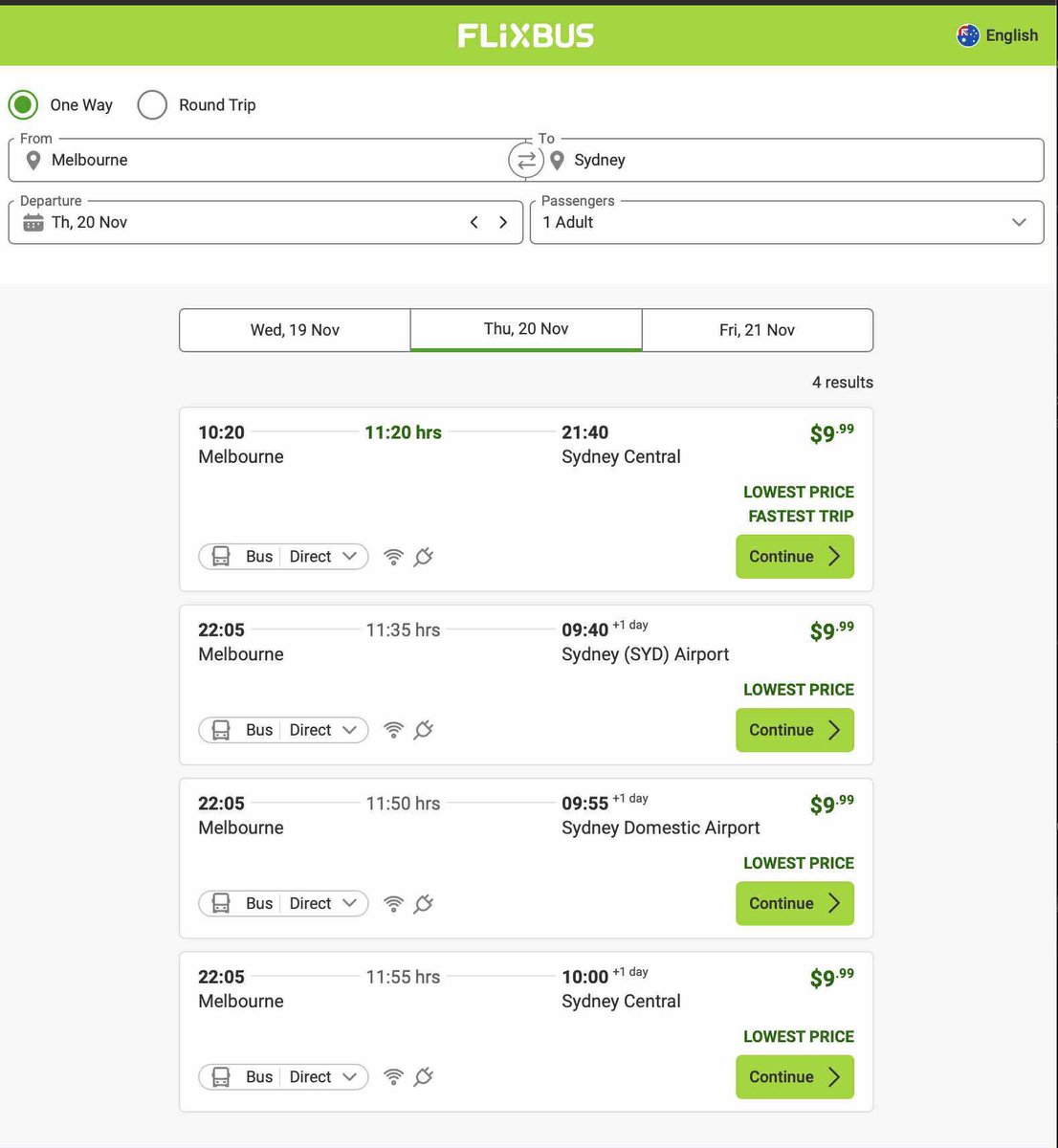Click the bus icon on the 10:20 trip

coord(221,557)
